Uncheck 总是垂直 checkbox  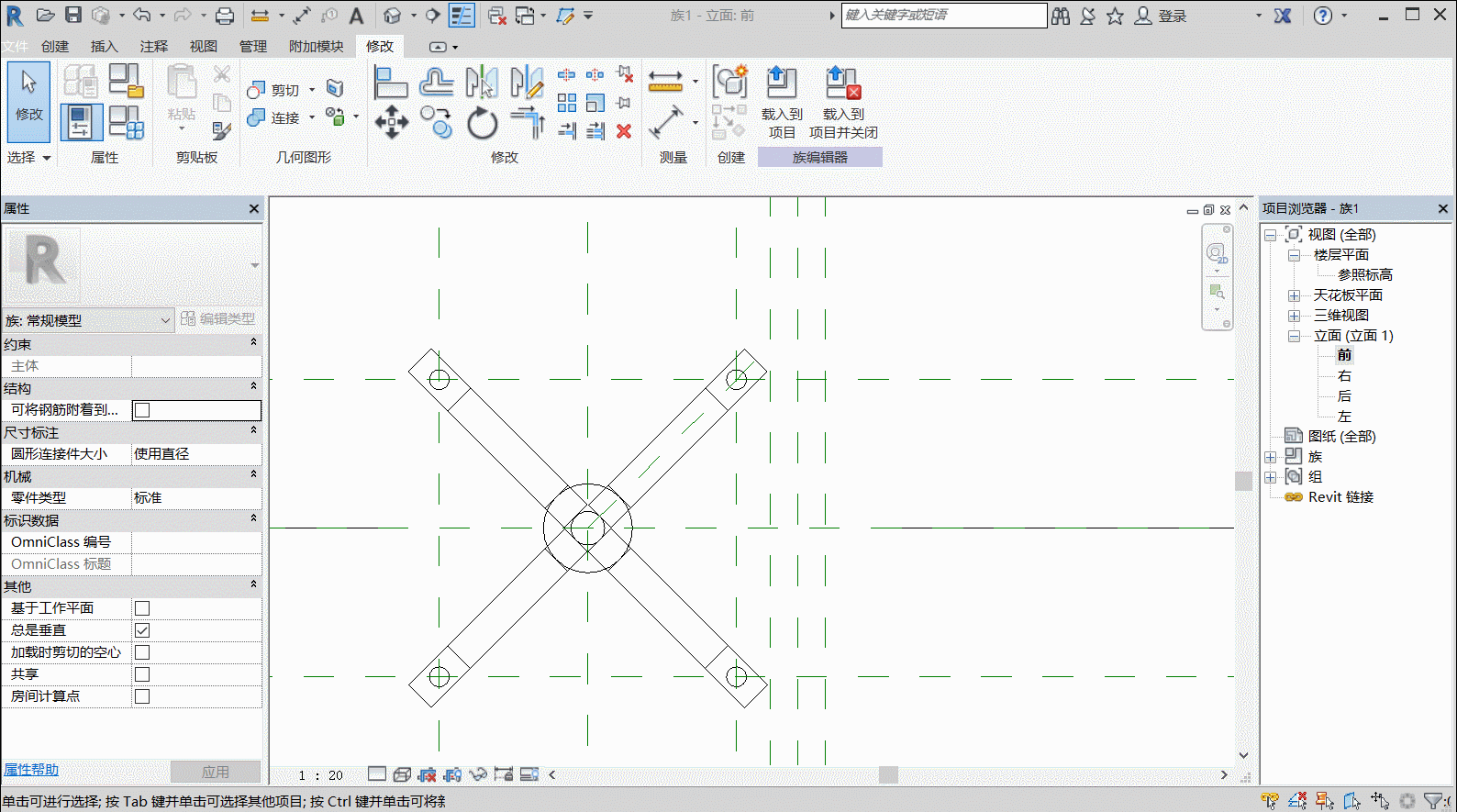coord(142,630)
